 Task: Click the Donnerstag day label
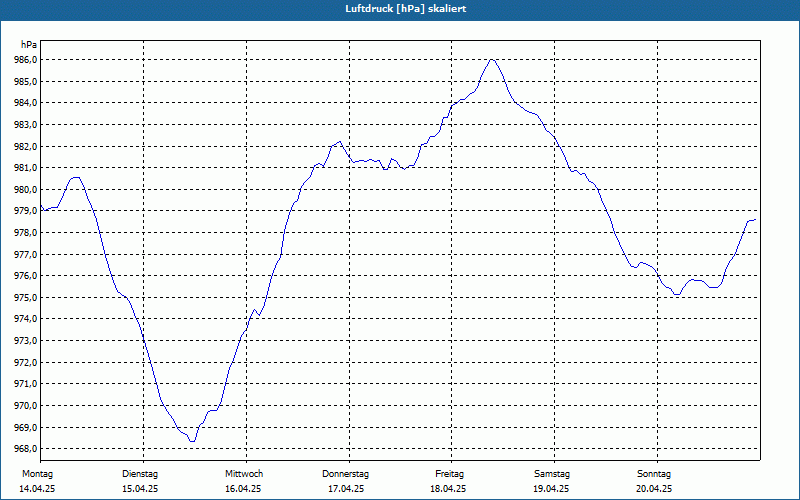coord(345,474)
